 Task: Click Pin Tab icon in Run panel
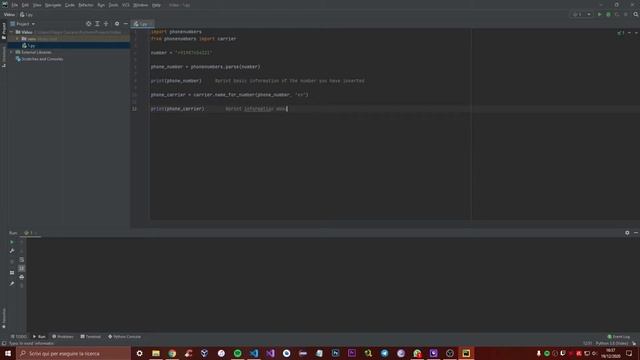tap(12, 283)
